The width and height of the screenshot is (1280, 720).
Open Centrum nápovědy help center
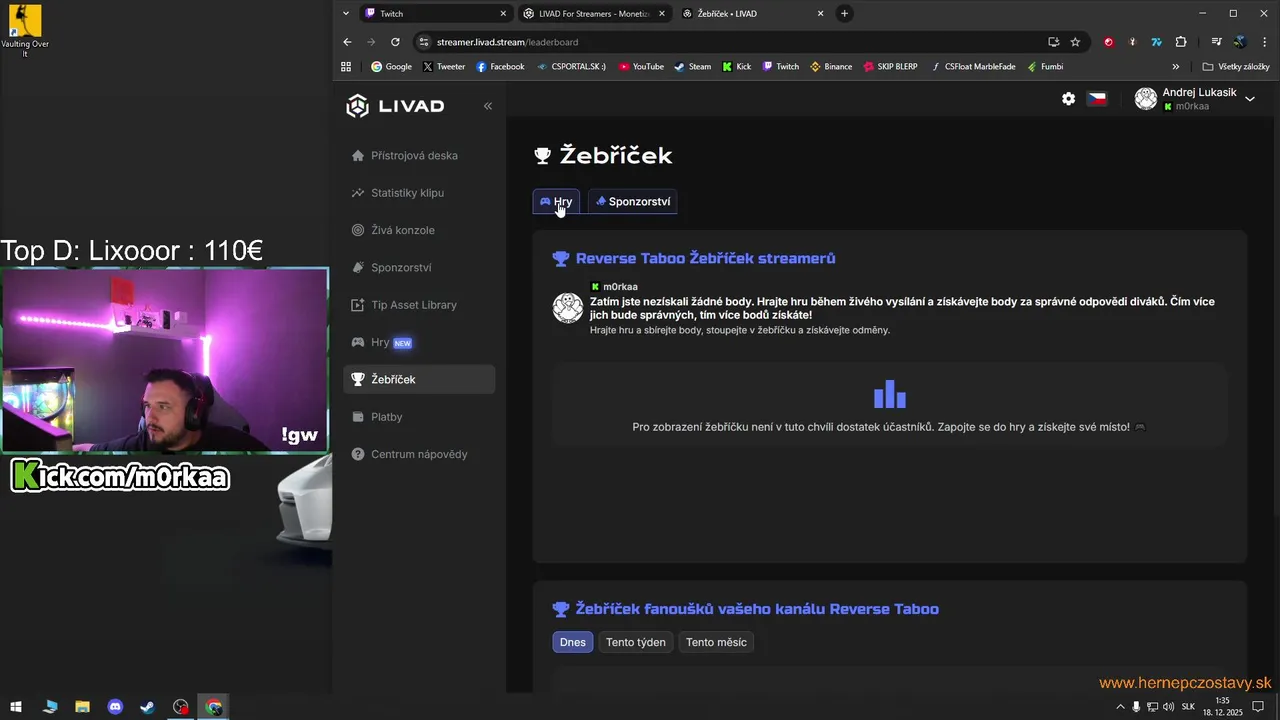(x=419, y=454)
